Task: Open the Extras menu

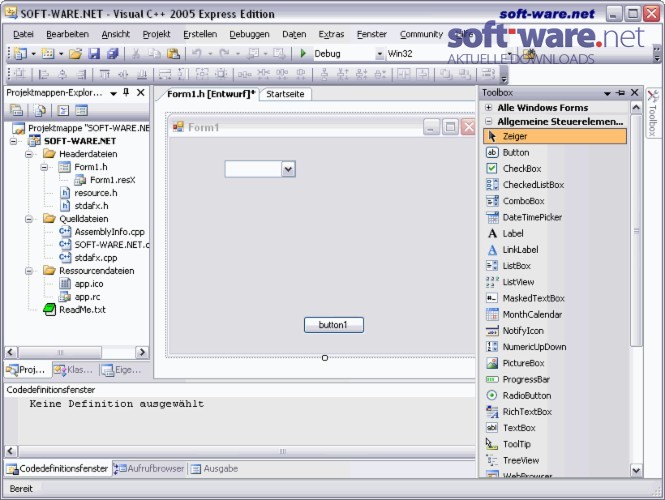Action: tap(331, 34)
